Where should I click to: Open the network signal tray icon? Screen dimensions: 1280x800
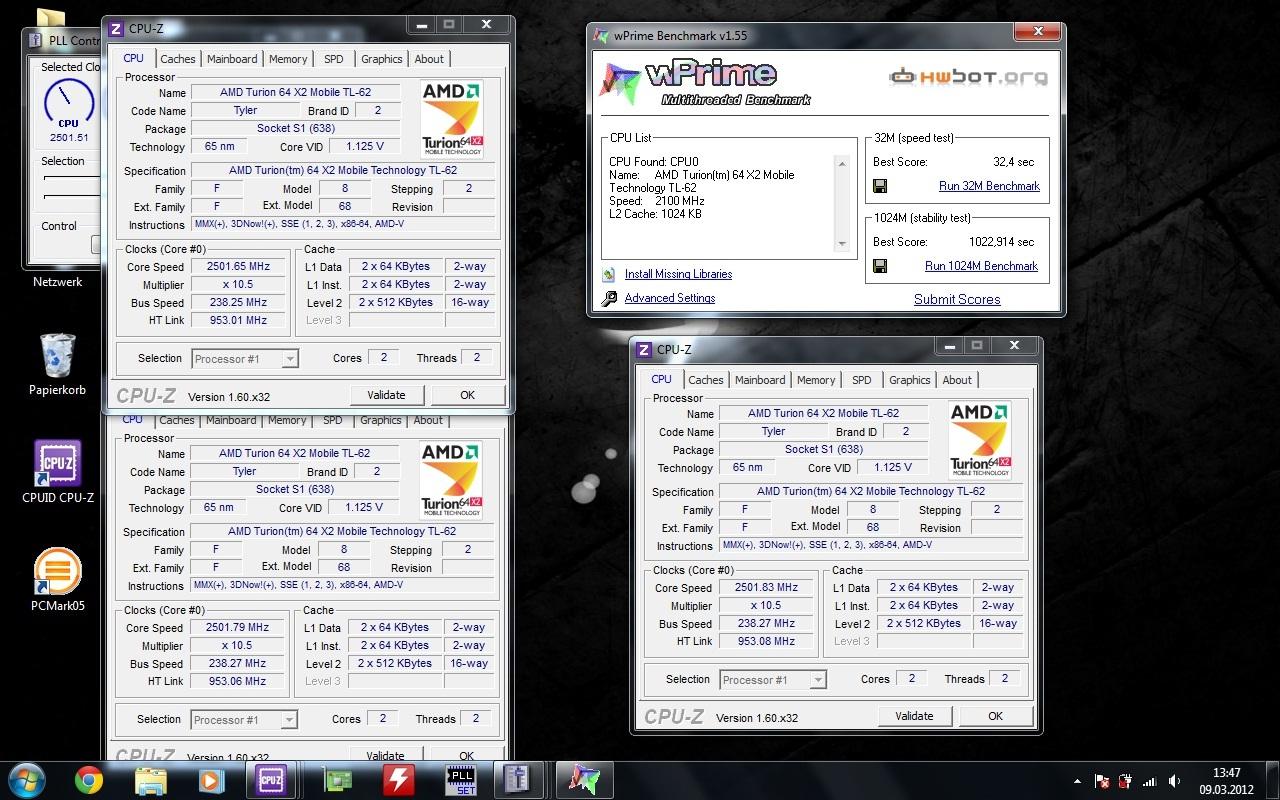pos(1151,781)
